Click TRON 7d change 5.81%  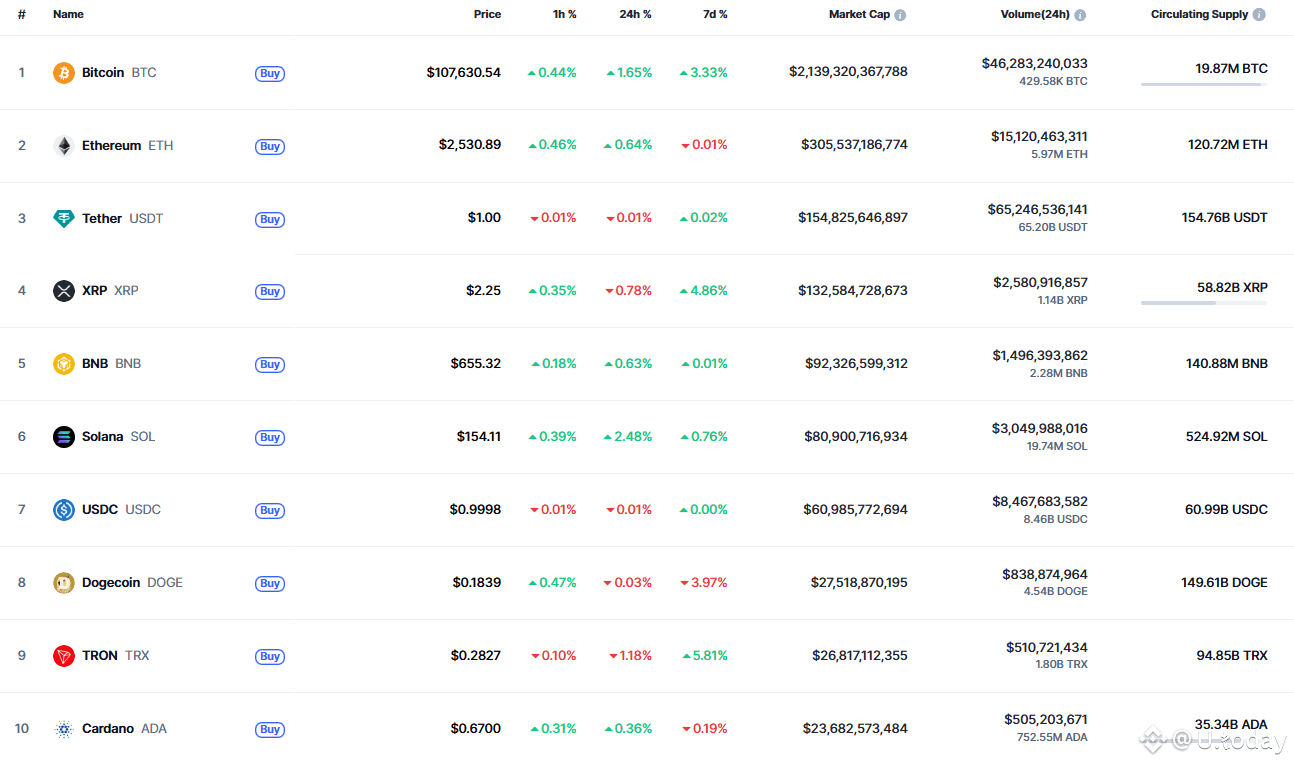(x=705, y=656)
